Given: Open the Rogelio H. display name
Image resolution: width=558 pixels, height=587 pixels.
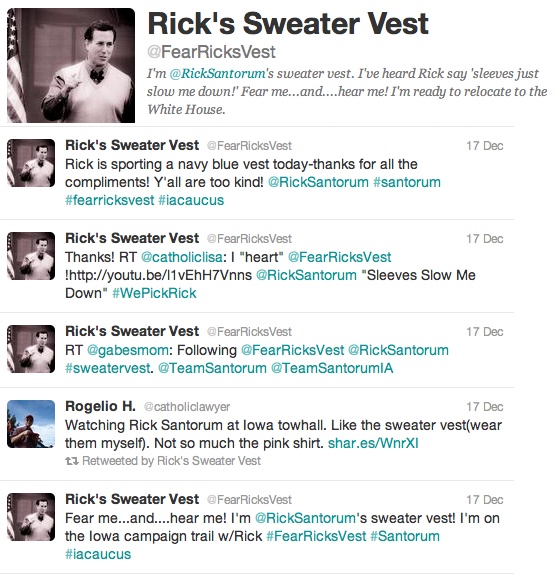Looking at the screenshot, I should (x=100, y=406).
